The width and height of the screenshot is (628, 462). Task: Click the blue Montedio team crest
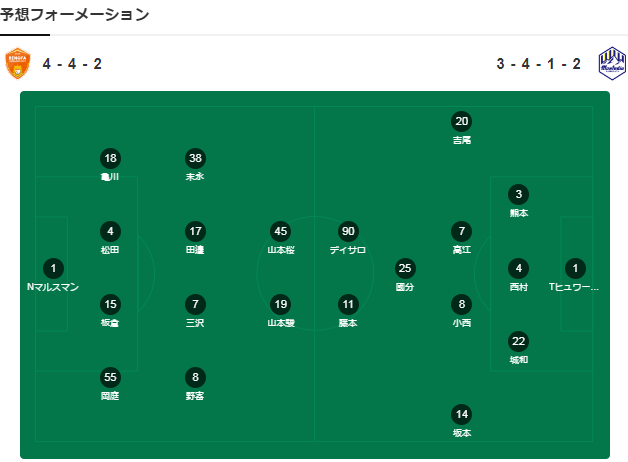tap(612, 64)
